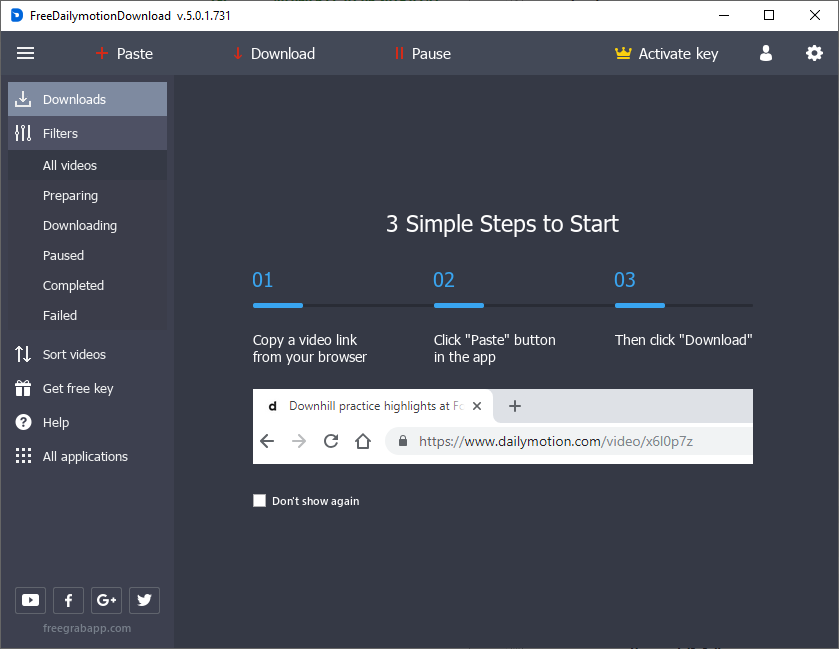
Task: Check Don't show again box
Action: point(260,501)
